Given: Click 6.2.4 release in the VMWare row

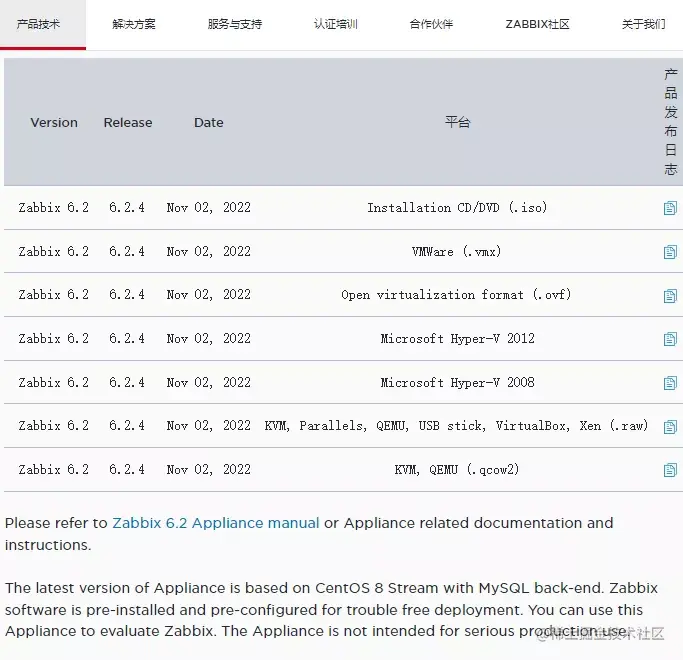Looking at the screenshot, I should coord(127,251).
